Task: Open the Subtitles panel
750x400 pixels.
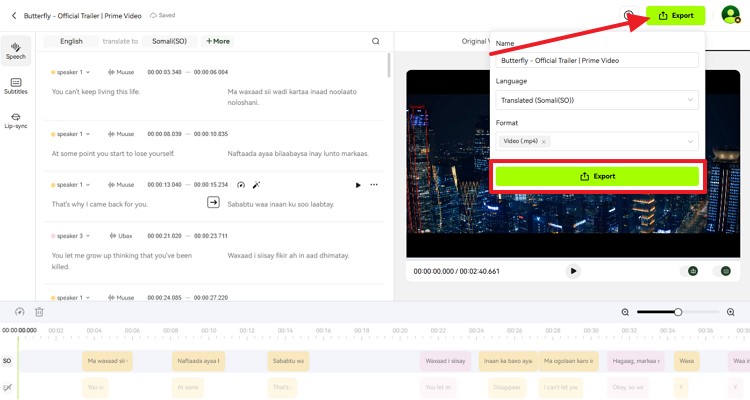Action: 16,86
